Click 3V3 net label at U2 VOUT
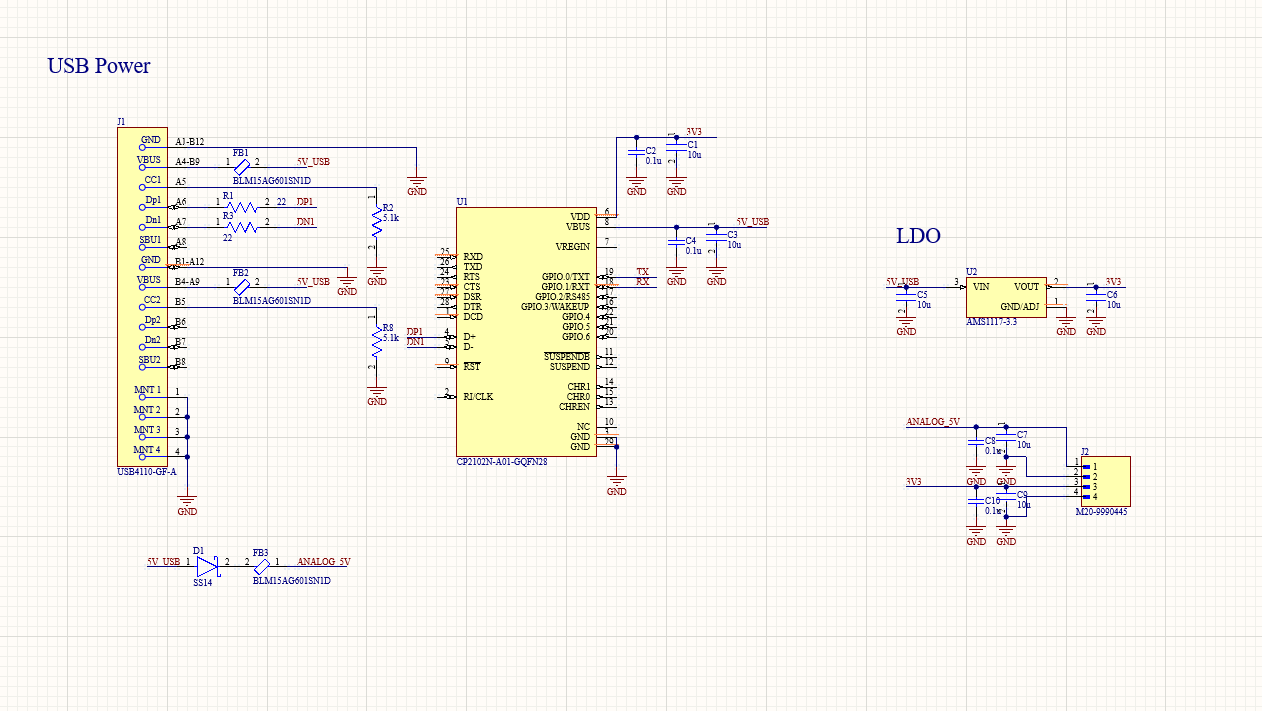 [1114, 282]
